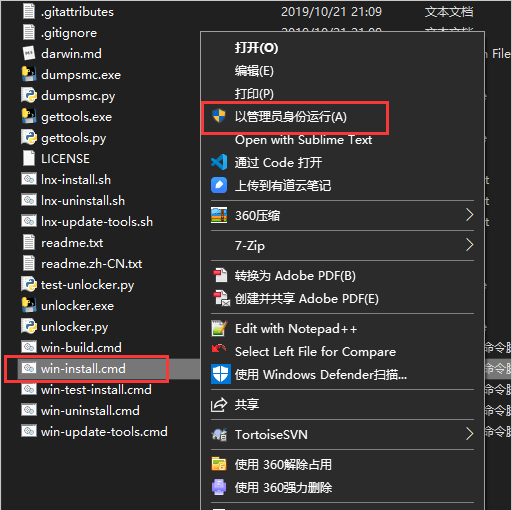Click the VS Code icon for 通过 Code 打开

click(219, 162)
